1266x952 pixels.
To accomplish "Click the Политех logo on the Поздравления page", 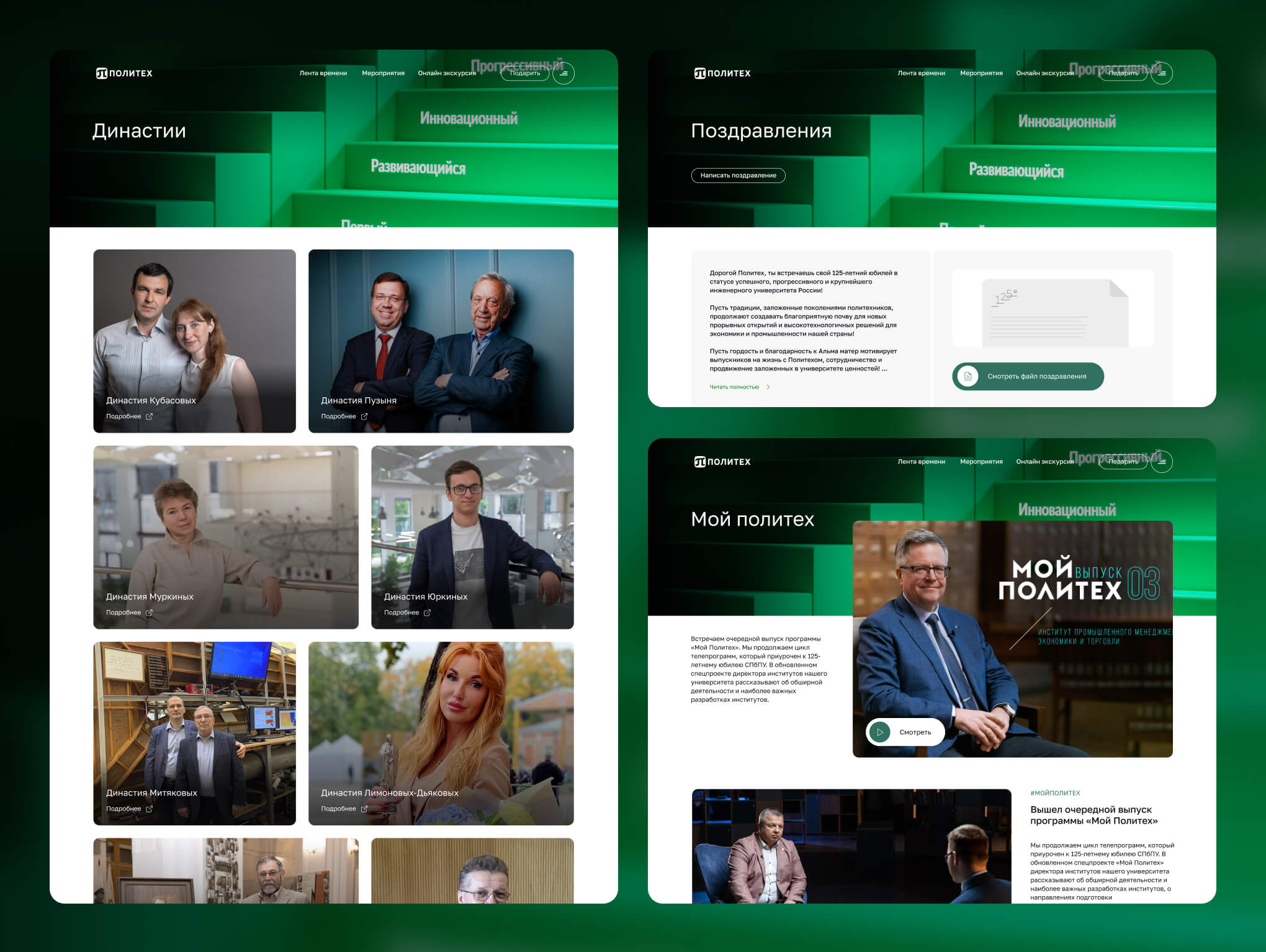I will tap(722, 73).
